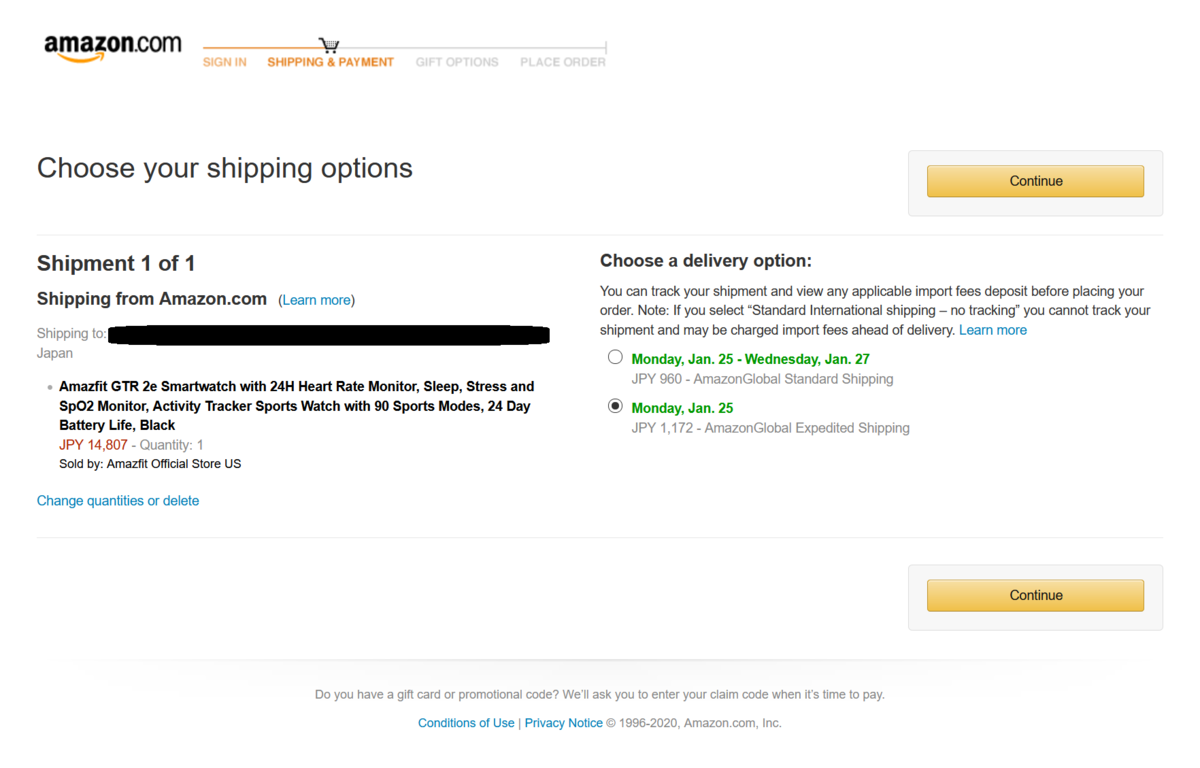
Task: Click the top Continue button
Action: tap(1035, 181)
